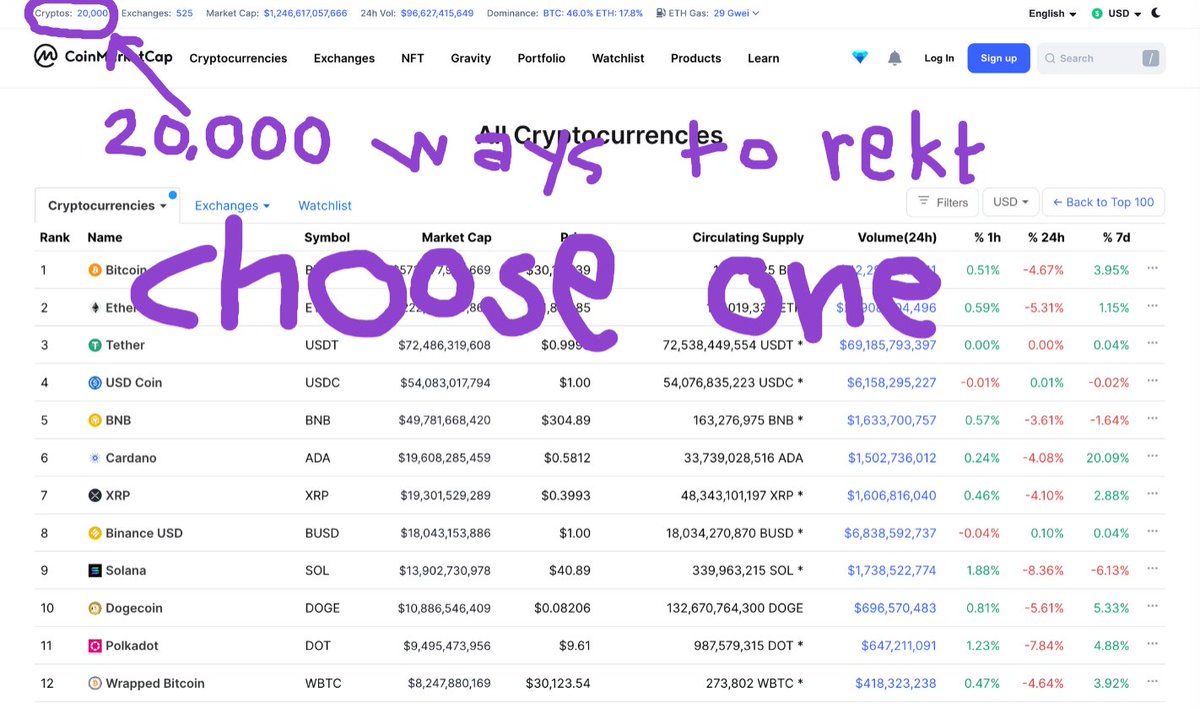Sort by % 7d column header

tap(1116, 237)
